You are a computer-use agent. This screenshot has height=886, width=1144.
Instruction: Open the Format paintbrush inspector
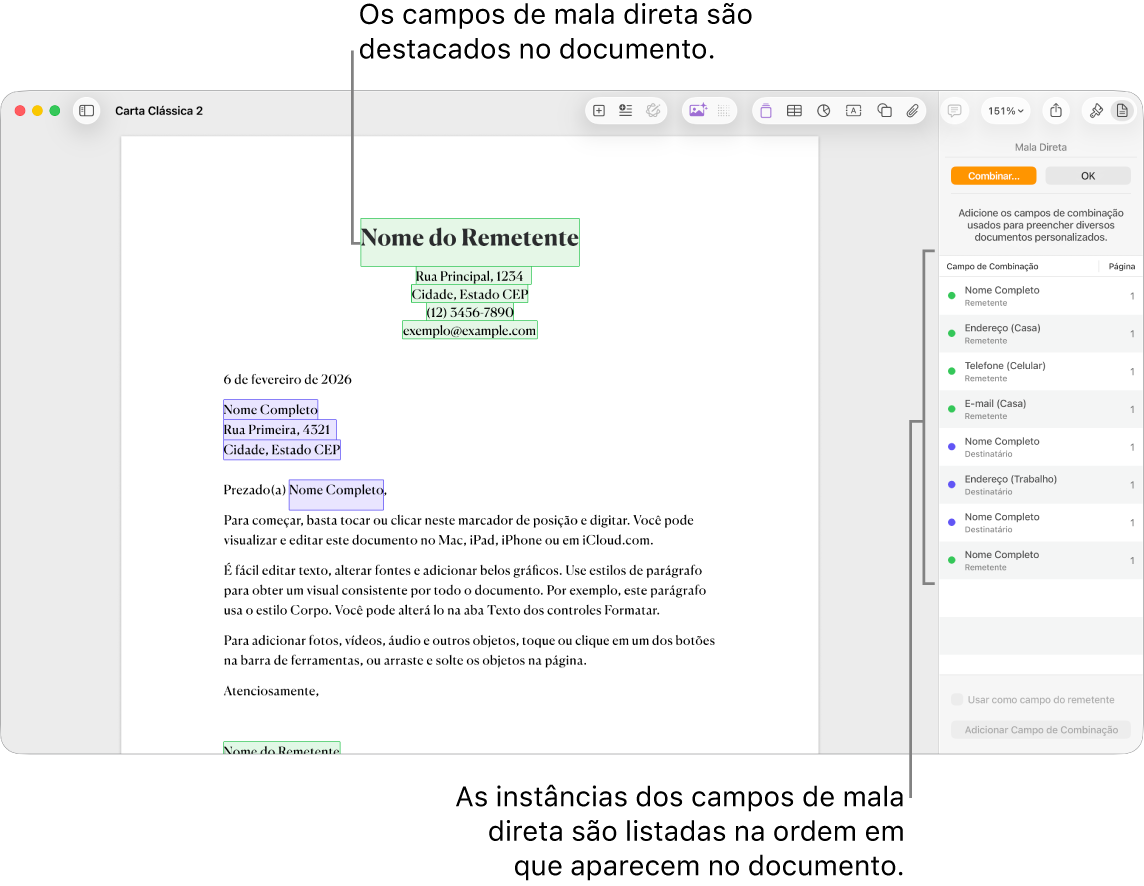[x=1096, y=111]
